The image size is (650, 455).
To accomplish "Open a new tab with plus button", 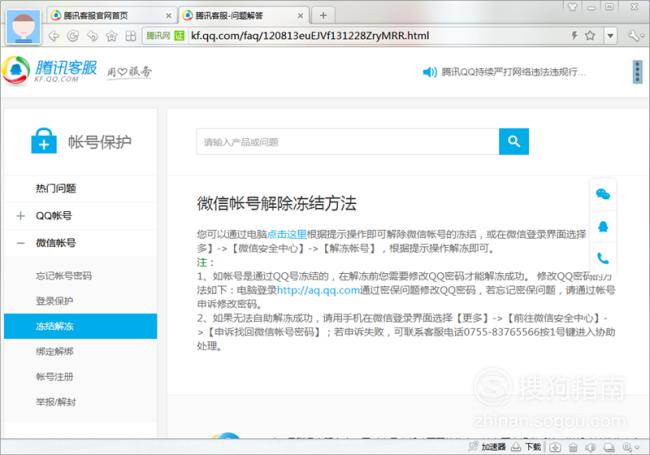I will 323,15.
